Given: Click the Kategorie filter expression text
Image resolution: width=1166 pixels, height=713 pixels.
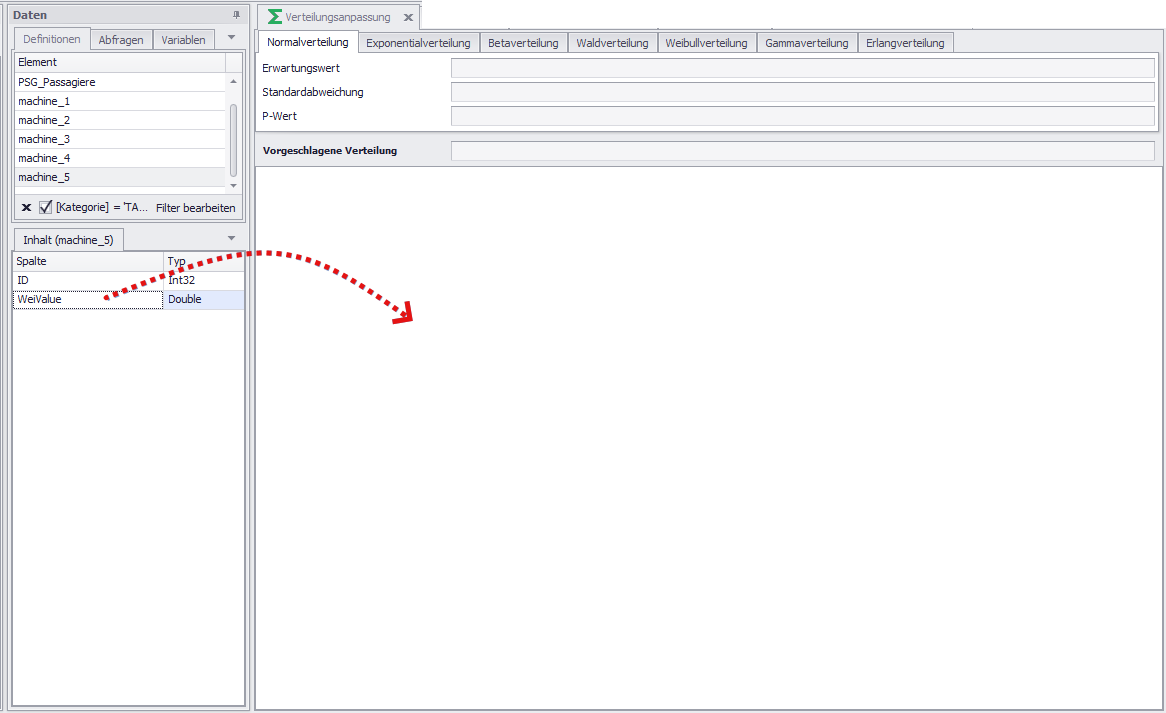Looking at the screenshot, I should point(102,208).
